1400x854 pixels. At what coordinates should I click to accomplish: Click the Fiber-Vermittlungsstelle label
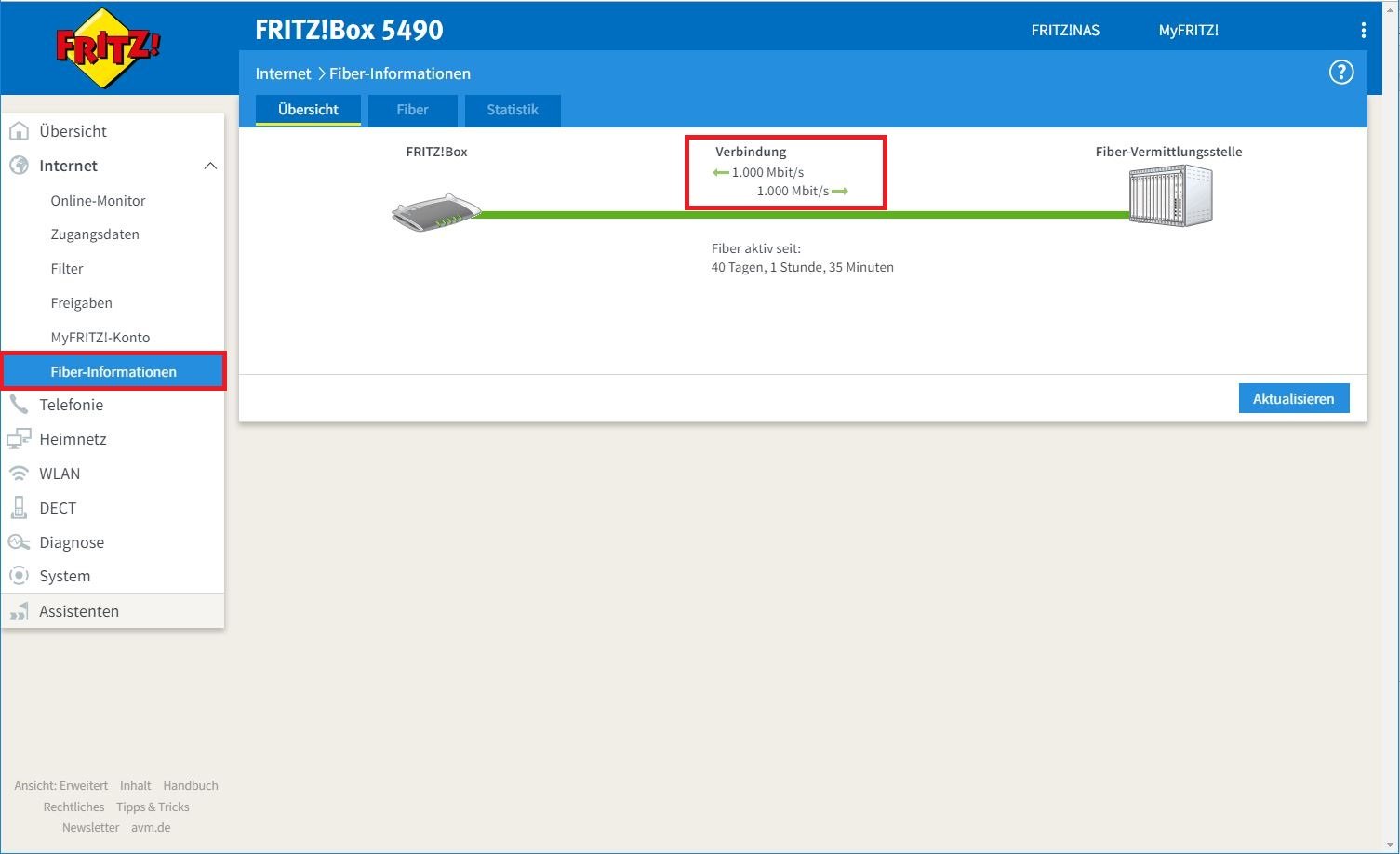(1168, 152)
